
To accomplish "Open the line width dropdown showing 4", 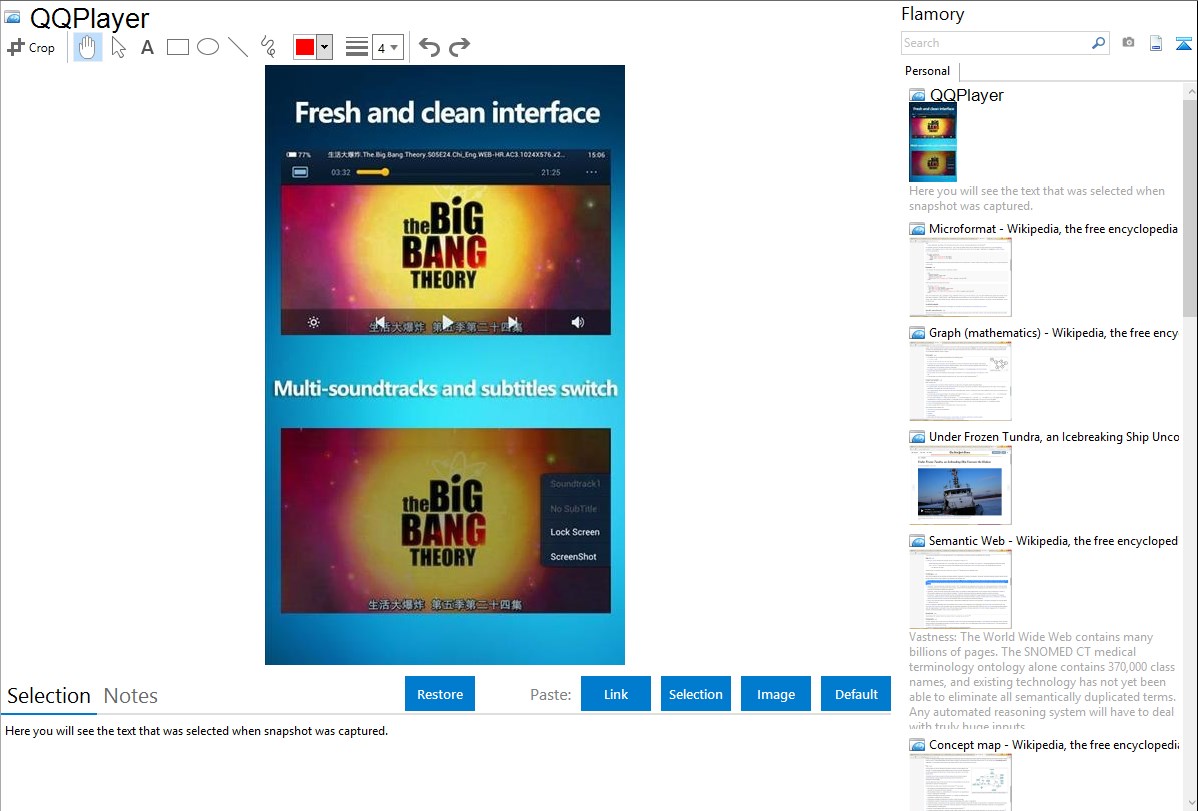I will (x=388, y=47).
